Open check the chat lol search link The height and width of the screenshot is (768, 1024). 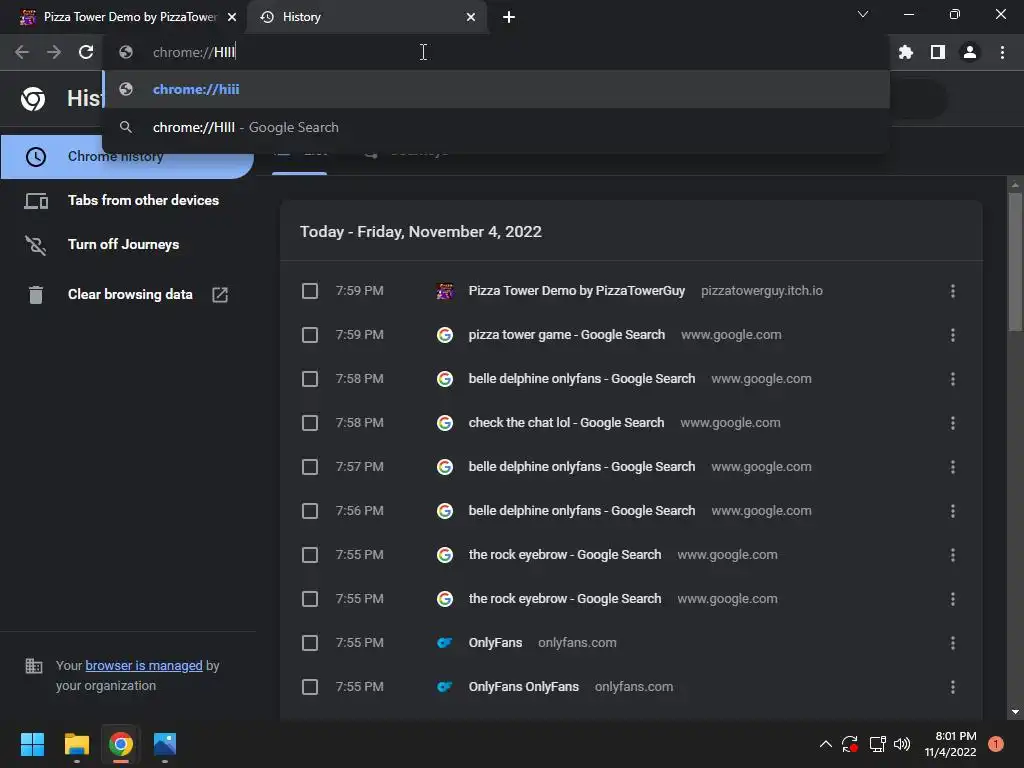(x=566, y=423)
